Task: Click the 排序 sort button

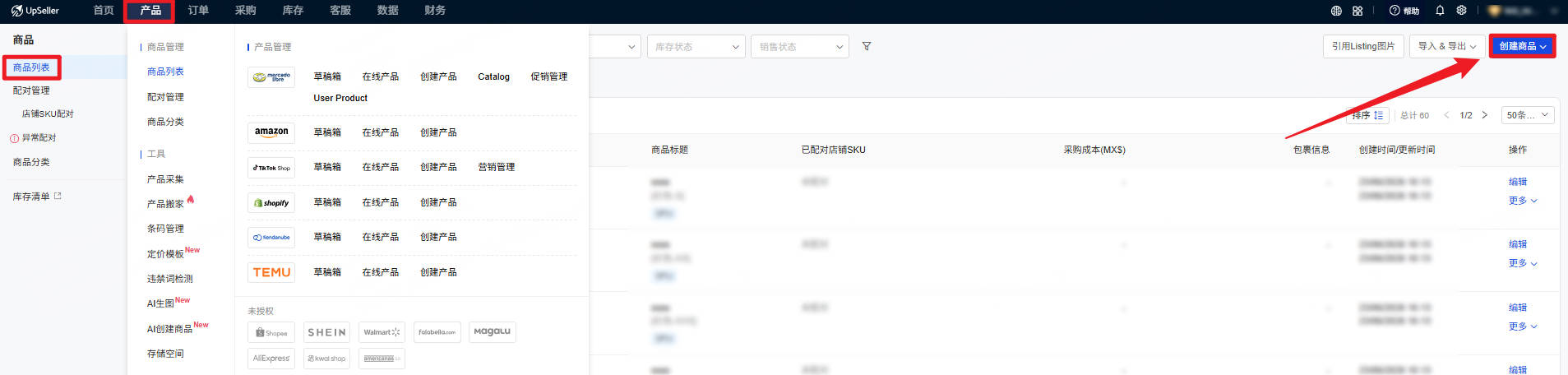Action: point(1367,115)
